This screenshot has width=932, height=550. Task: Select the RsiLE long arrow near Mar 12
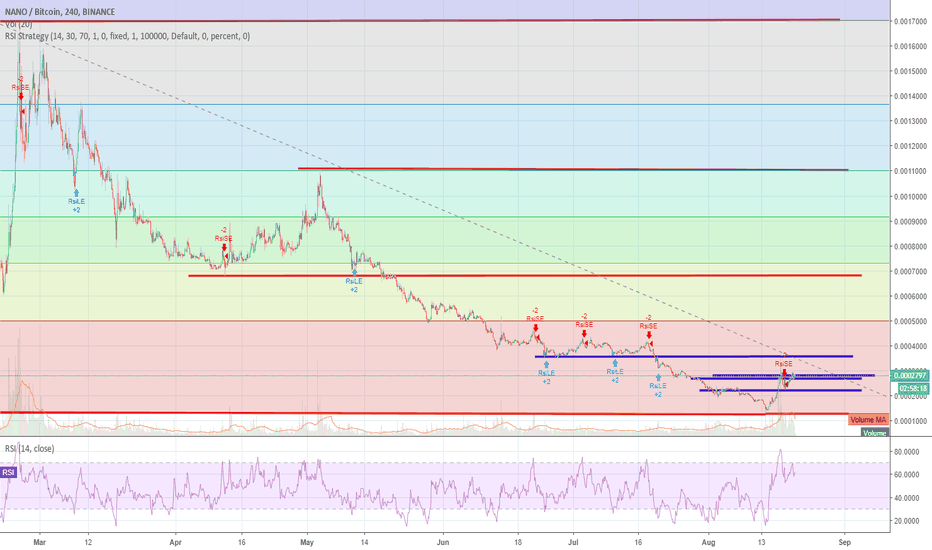pyautogui.click(x=77, y=201)
